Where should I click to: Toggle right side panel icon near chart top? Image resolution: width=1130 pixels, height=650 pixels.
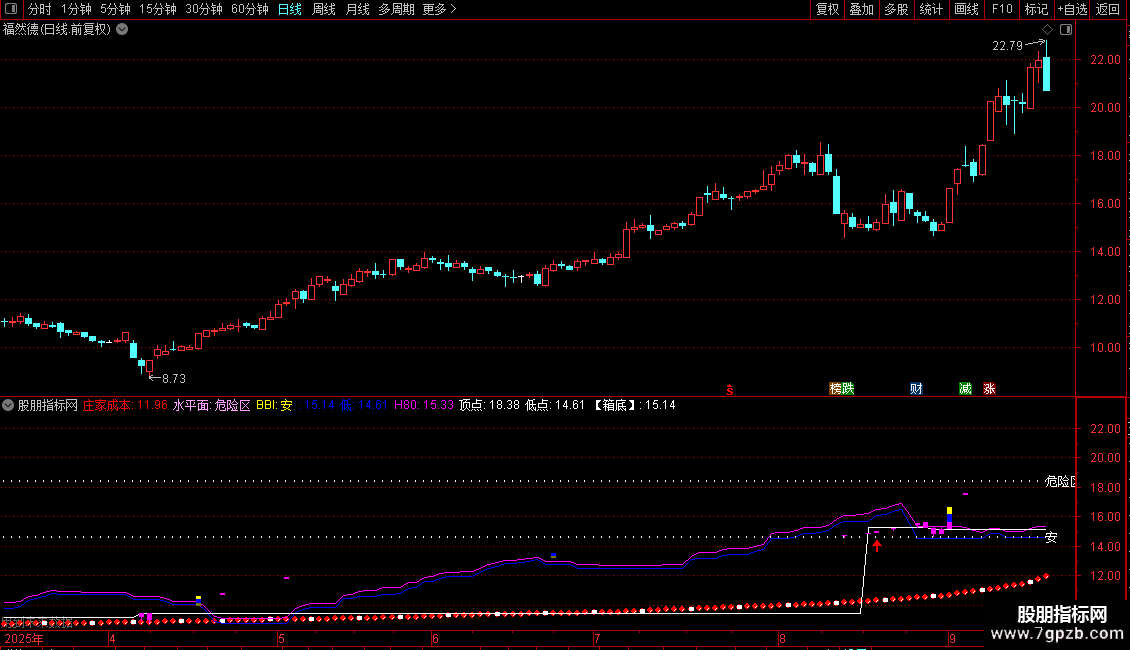pos(1066,30)
